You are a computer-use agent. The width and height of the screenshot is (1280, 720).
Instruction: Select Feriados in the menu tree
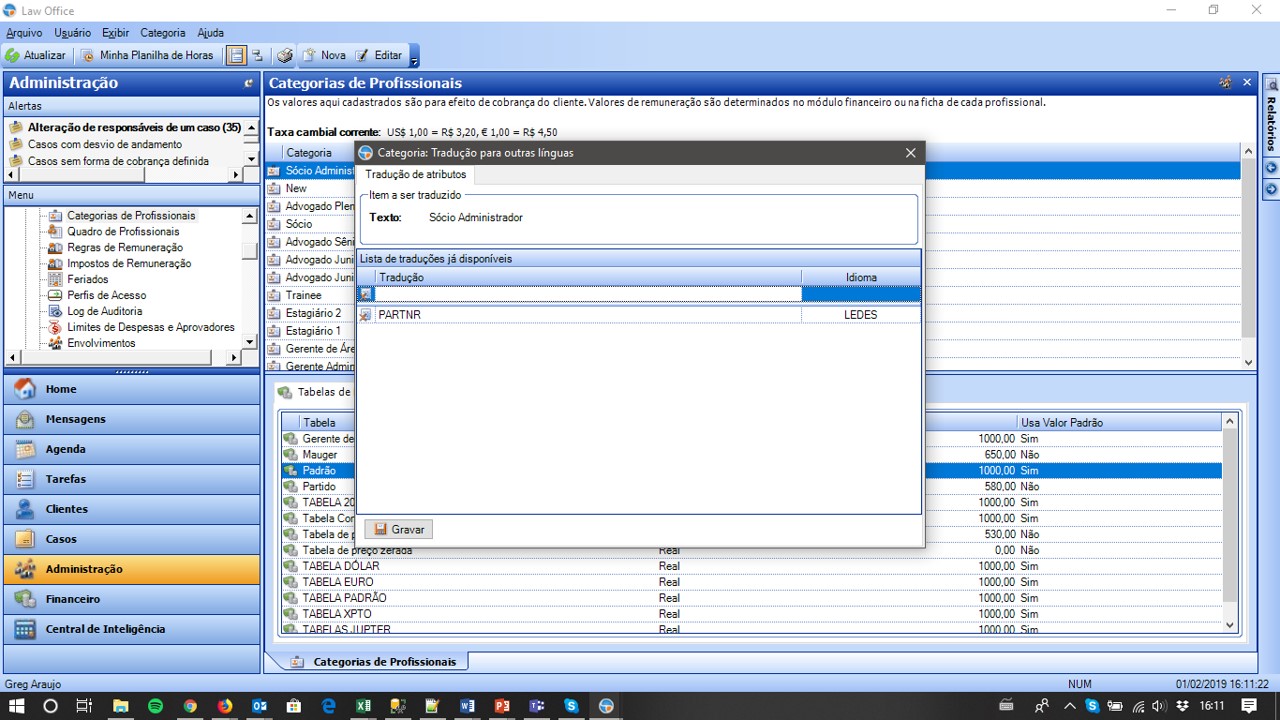coord(88,279)
